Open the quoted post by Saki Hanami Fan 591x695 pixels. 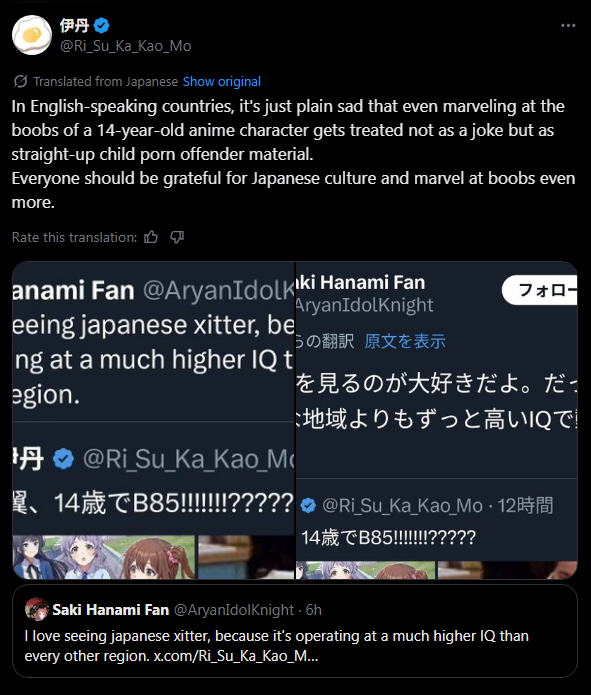click(x=295, y=631)
